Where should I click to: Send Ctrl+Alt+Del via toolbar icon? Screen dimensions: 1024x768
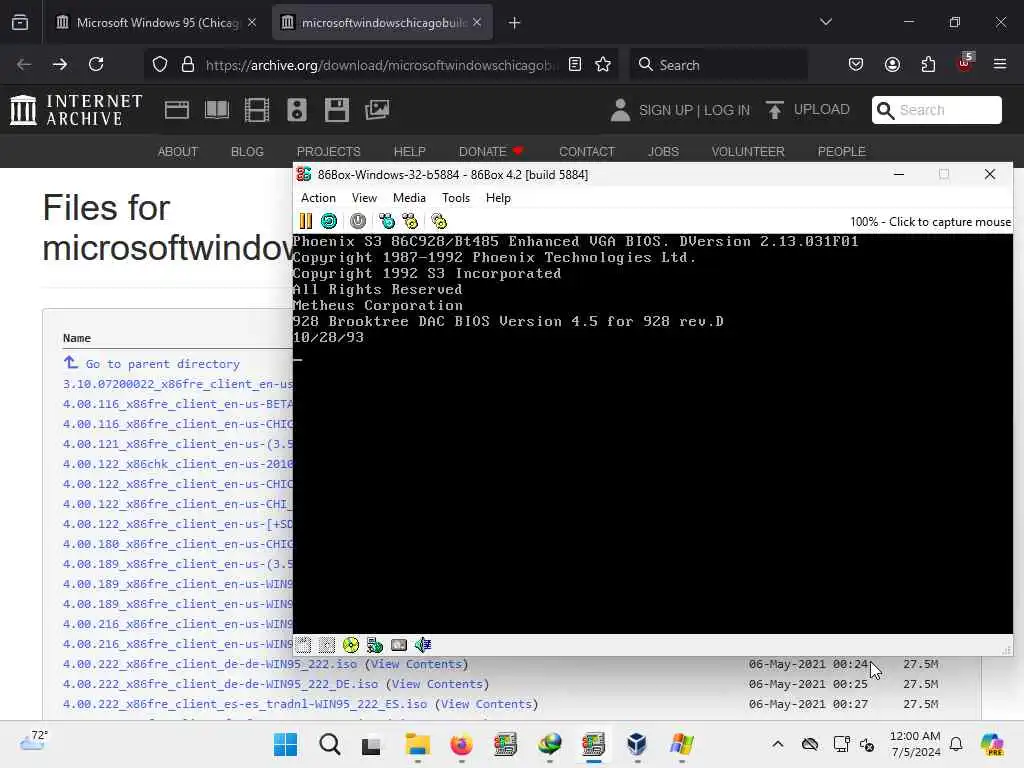(x=387, y=221)
